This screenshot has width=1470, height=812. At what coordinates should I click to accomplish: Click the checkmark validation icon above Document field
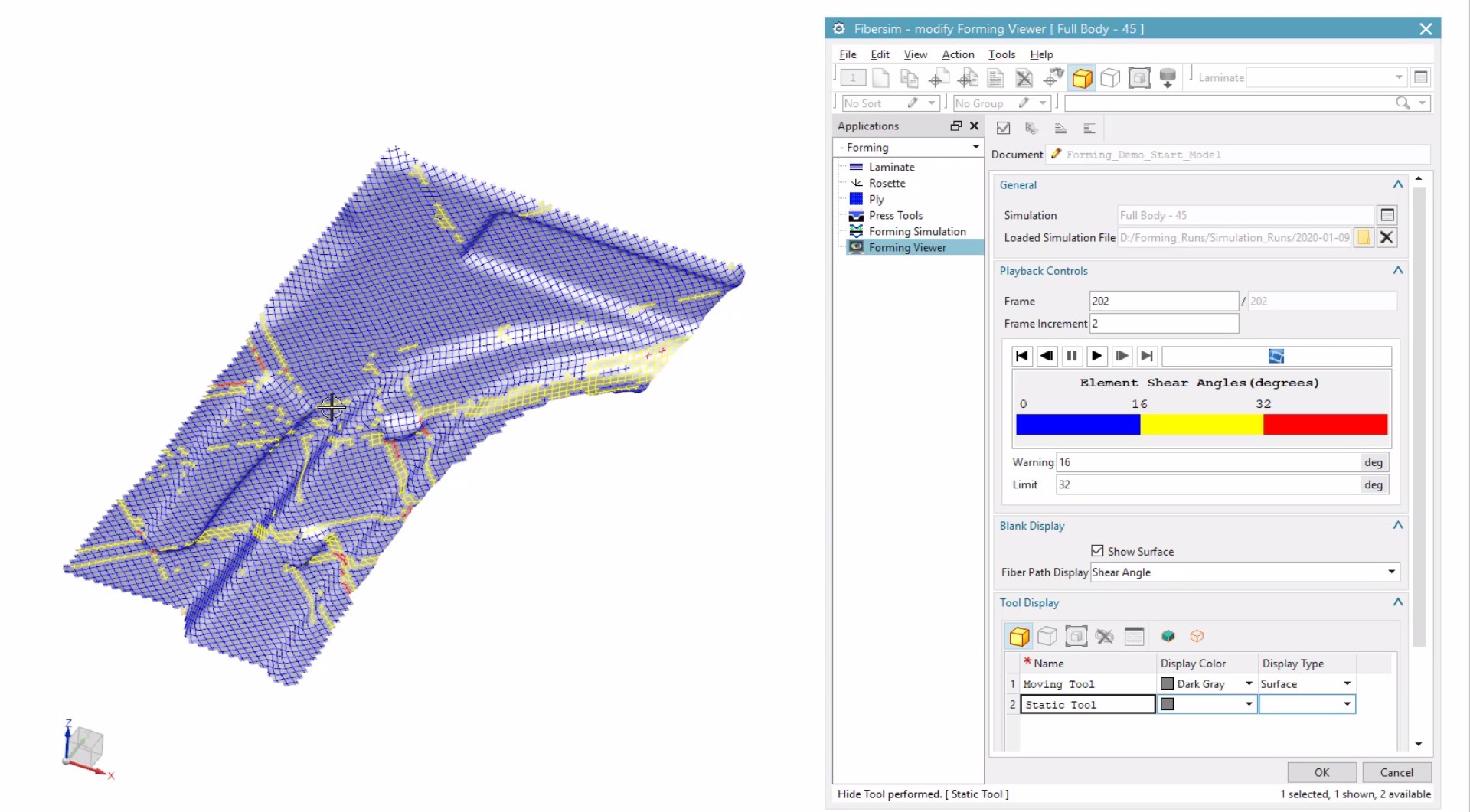(x=1004, y=128)
